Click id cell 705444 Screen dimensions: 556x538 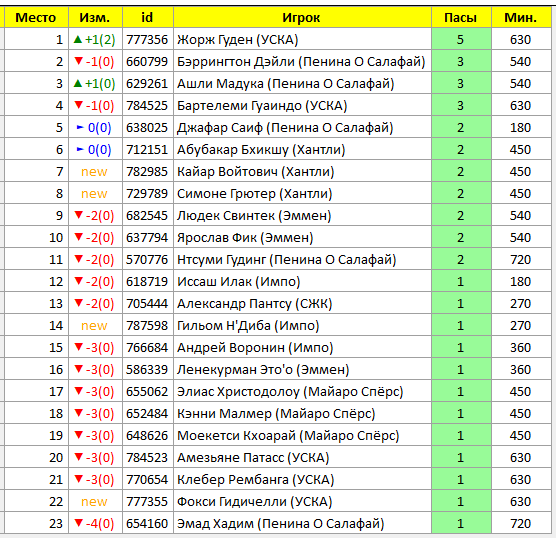[x=148, y=303]
